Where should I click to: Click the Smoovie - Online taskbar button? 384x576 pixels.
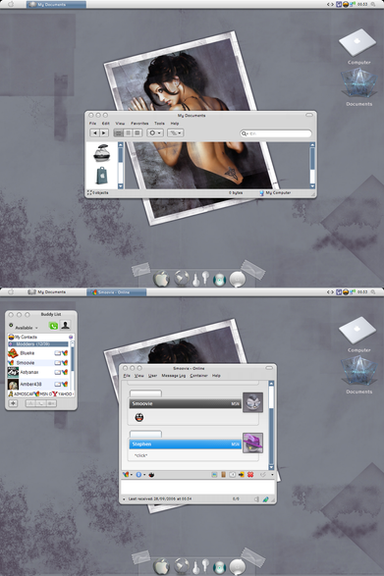pyautogui.click(x=116, y=292)
